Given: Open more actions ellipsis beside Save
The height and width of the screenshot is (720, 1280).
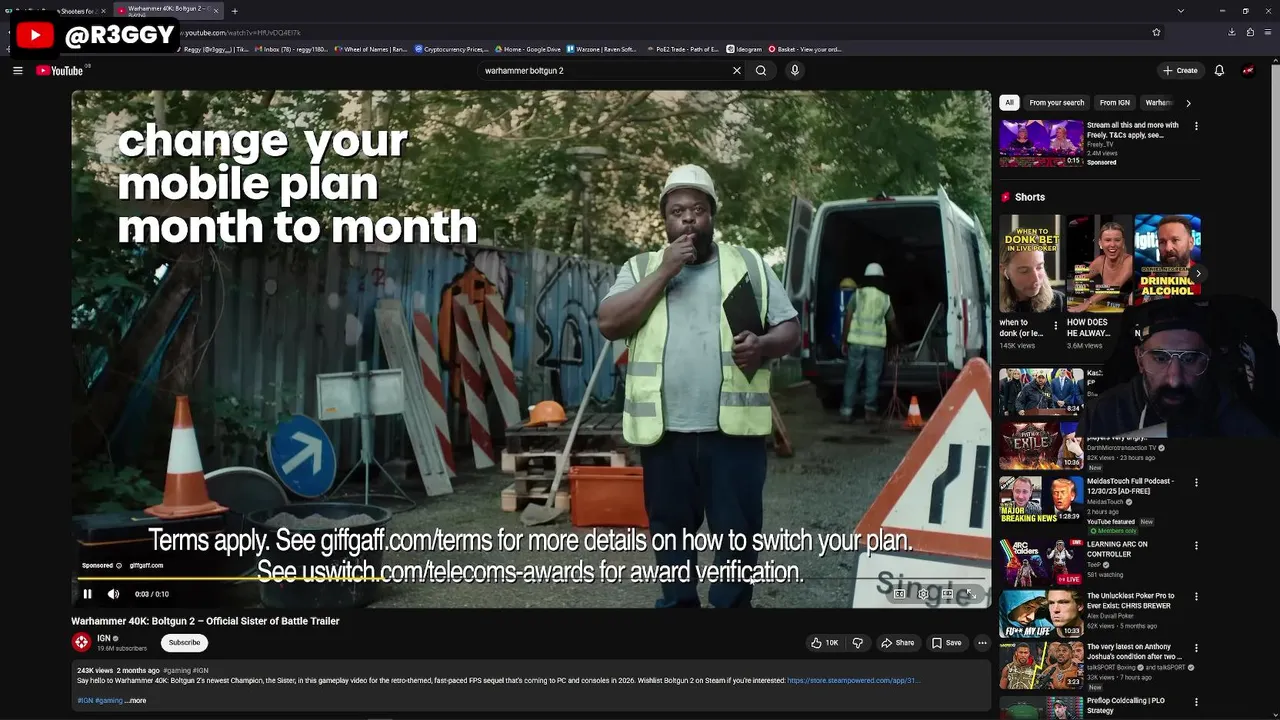Looking at the screenshot, I should coord(982,643).
